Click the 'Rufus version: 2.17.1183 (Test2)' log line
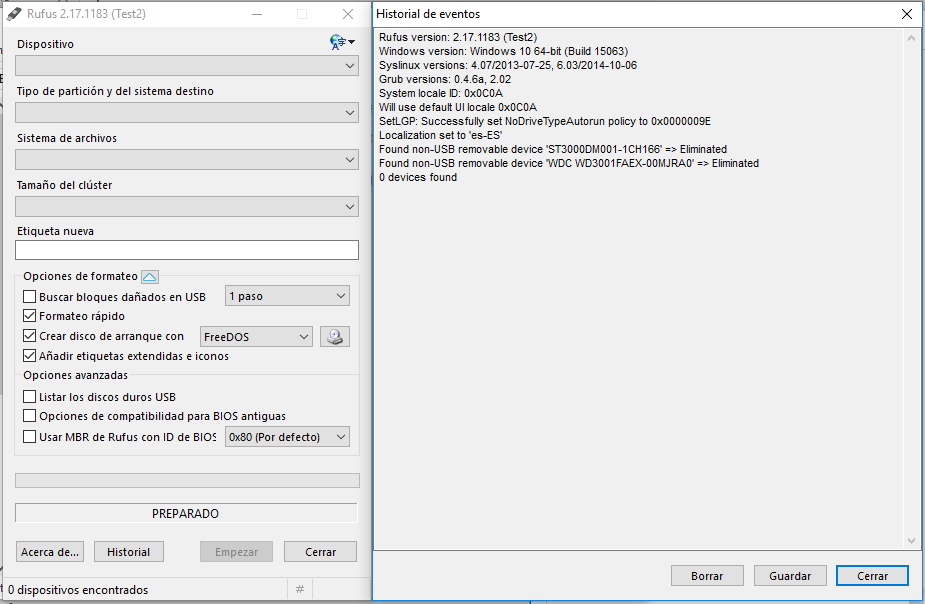This screenshot has width=925, height=604. (458, 37)
